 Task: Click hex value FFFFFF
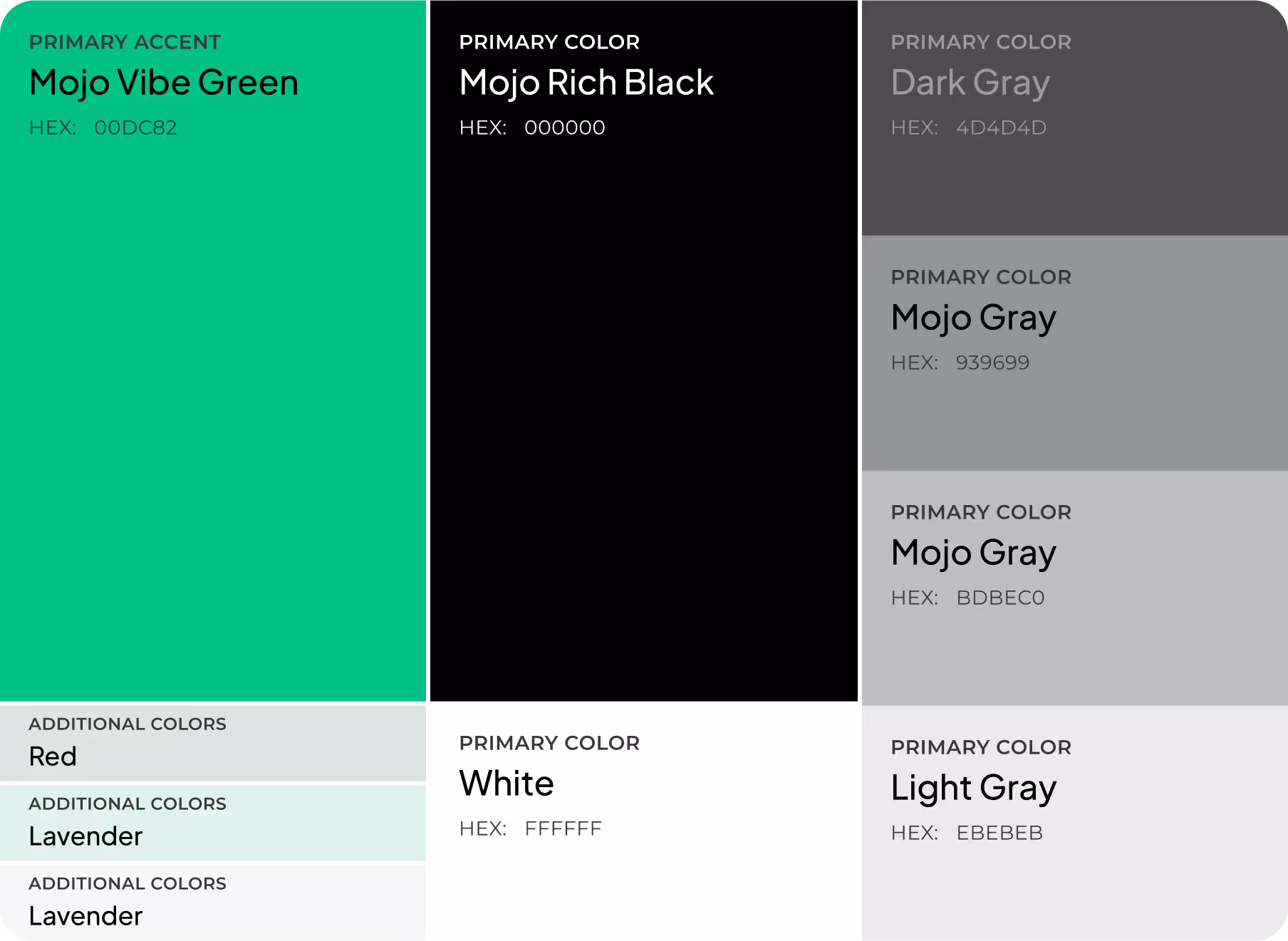(563, 828)
